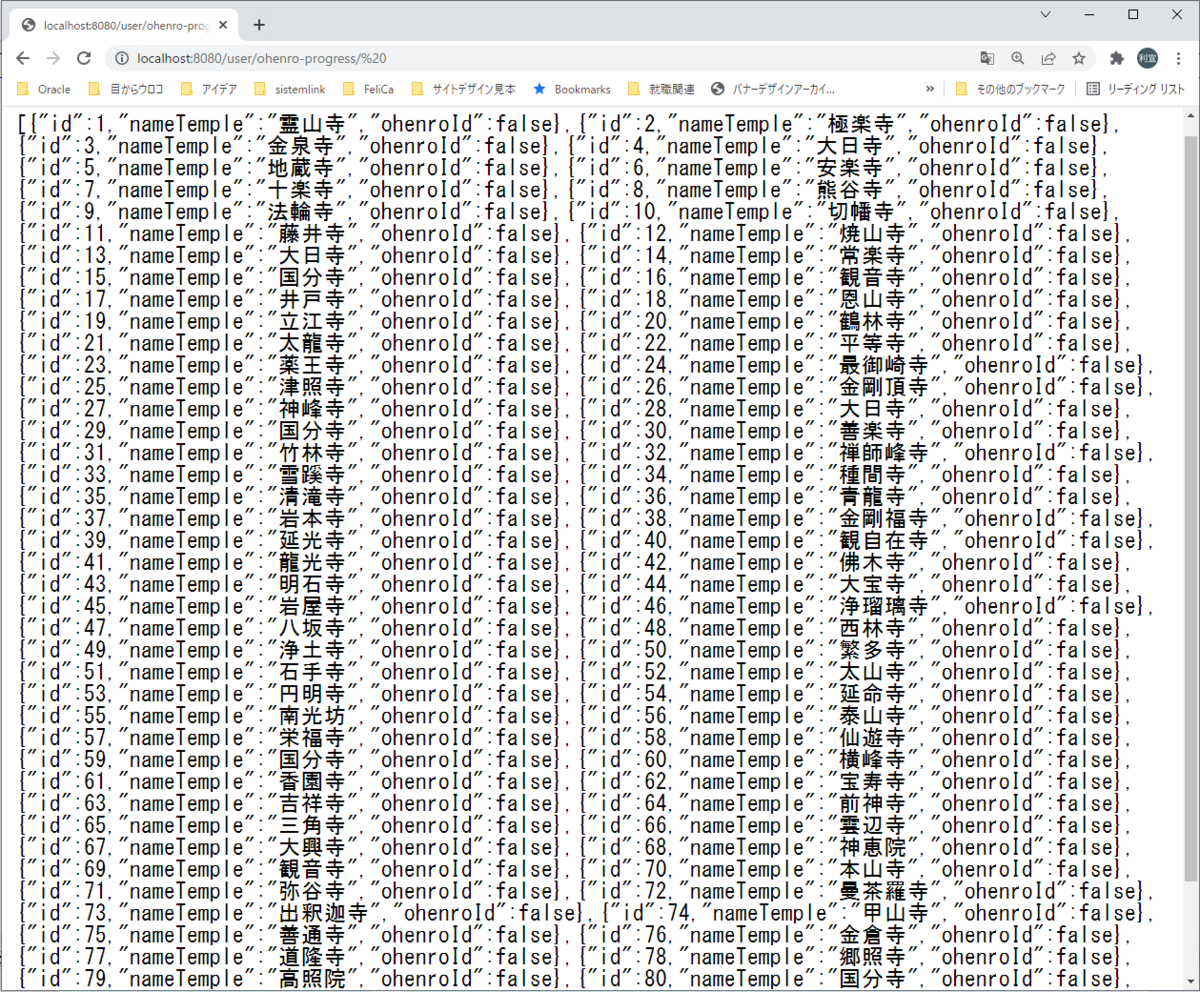Click the page reload icon

pos(83,59)
